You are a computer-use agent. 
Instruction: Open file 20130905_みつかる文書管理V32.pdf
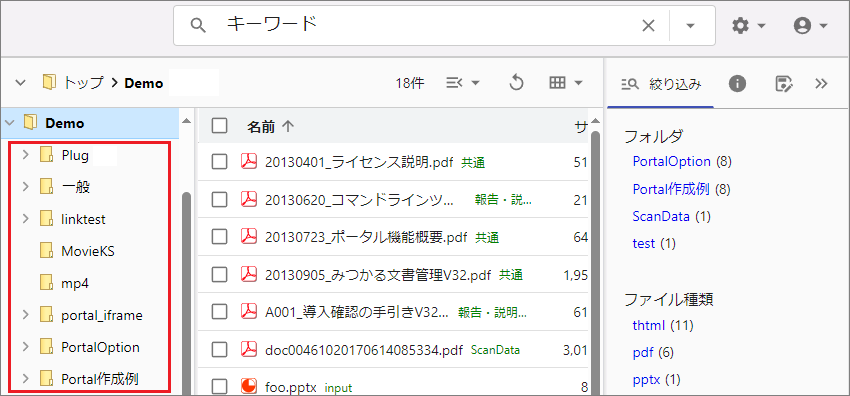[378, 275]
